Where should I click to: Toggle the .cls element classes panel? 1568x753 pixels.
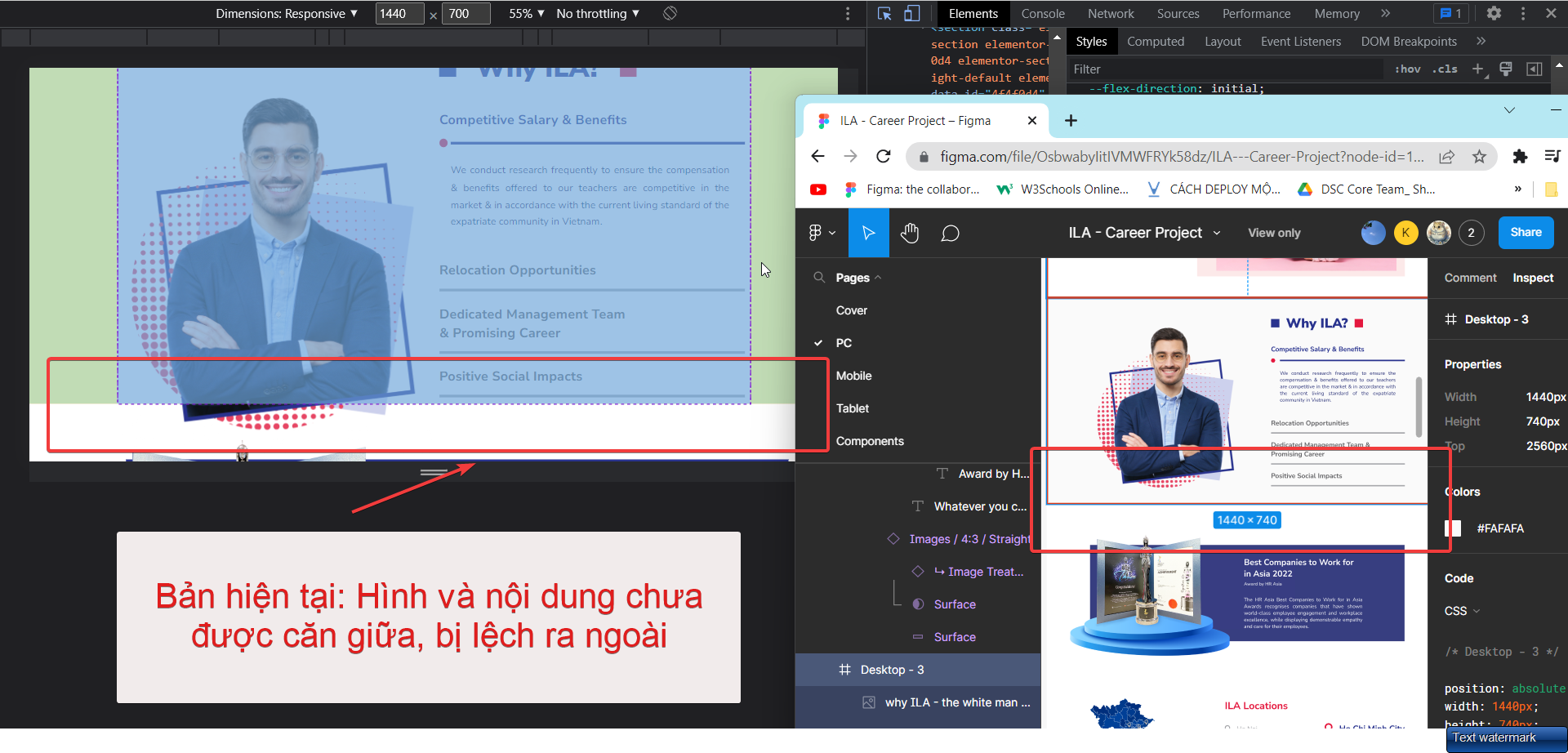point(1445,69)
